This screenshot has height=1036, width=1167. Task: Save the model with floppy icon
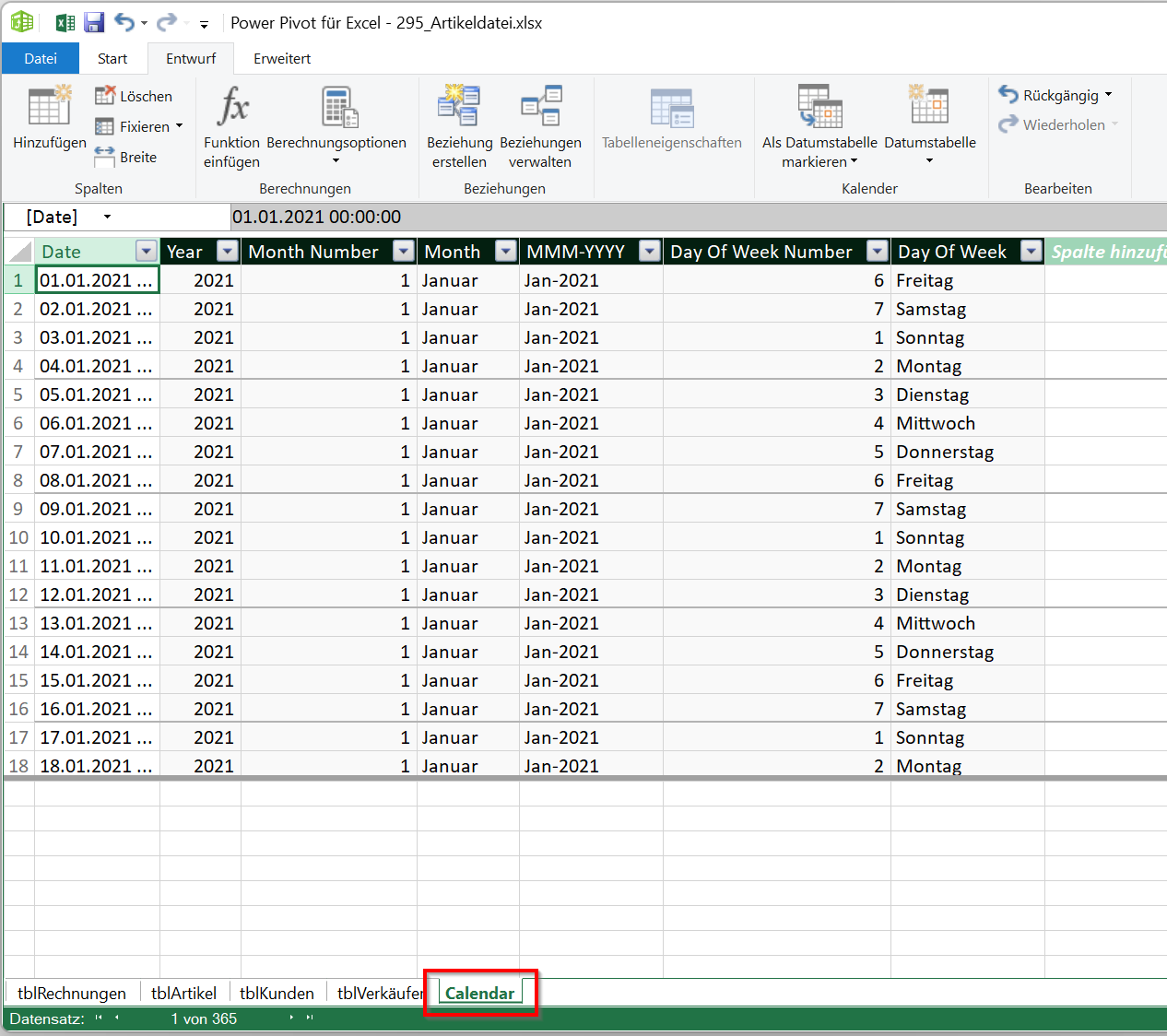(94, 23)
